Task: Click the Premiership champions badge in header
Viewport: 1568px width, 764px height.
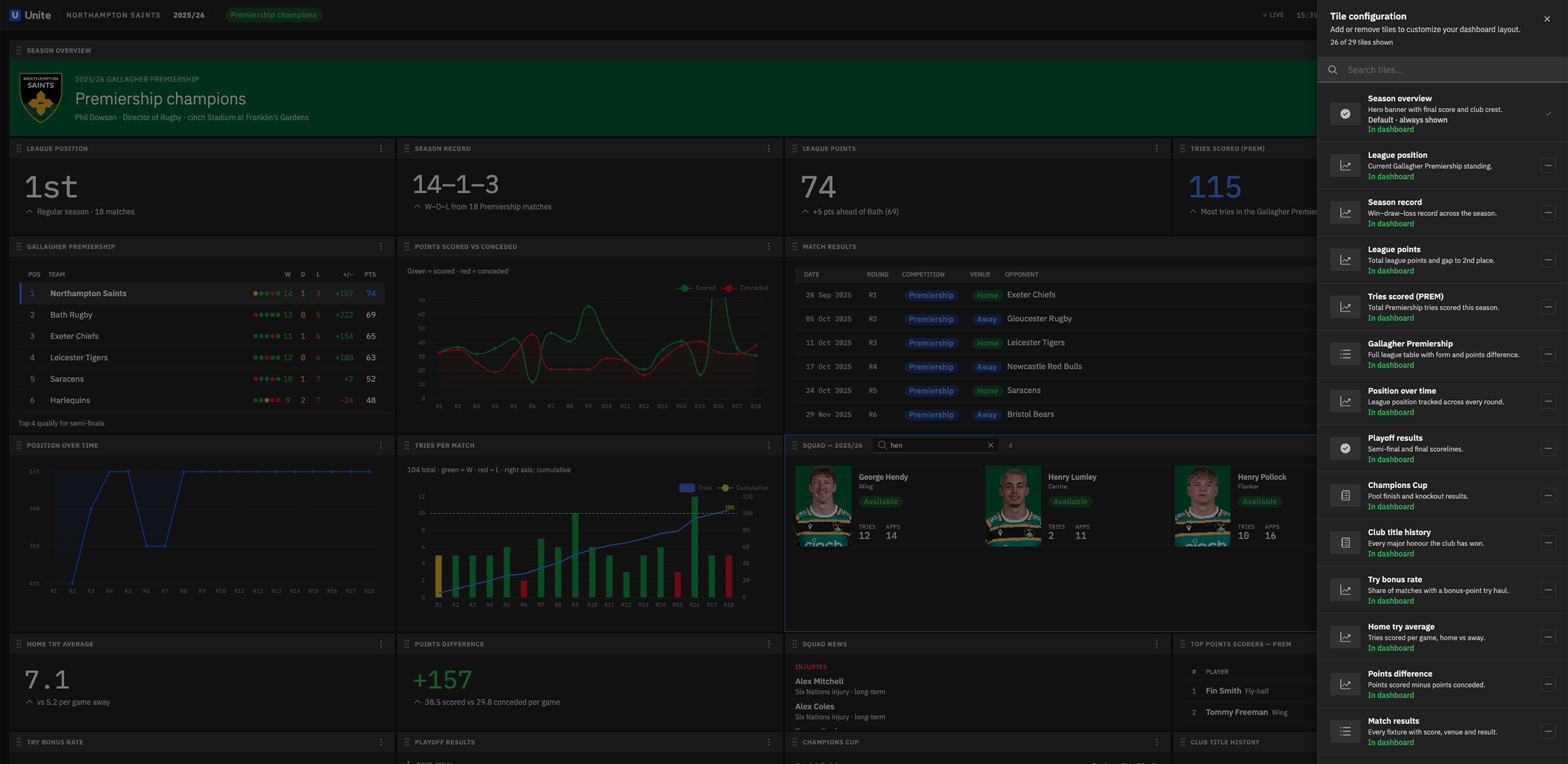Action: (x=273, y=15)
